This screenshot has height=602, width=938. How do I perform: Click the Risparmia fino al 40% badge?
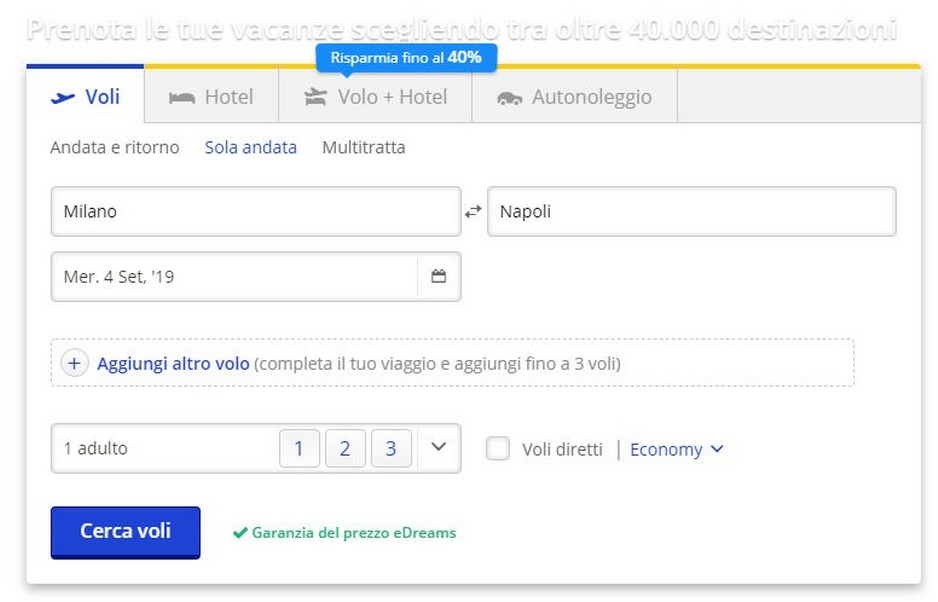406,58
